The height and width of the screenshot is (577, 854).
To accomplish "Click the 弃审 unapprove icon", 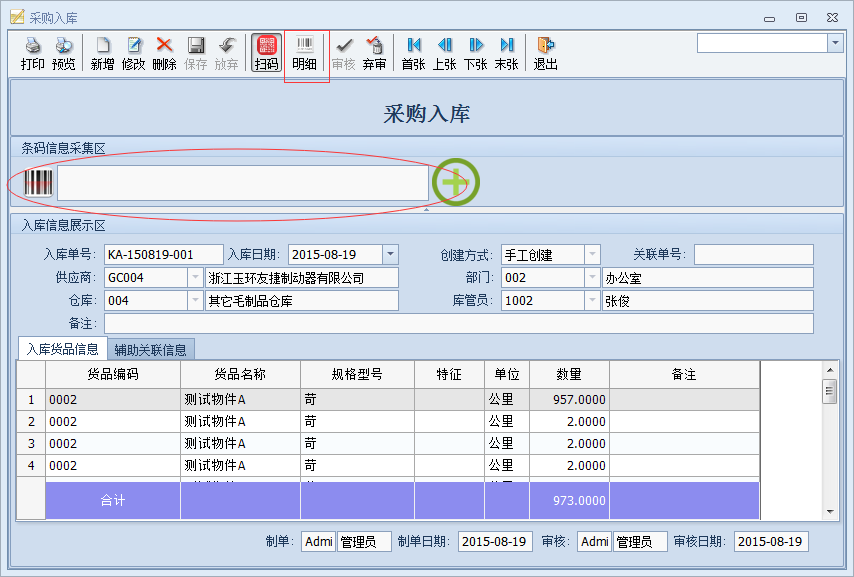I will tap(375, 53).
